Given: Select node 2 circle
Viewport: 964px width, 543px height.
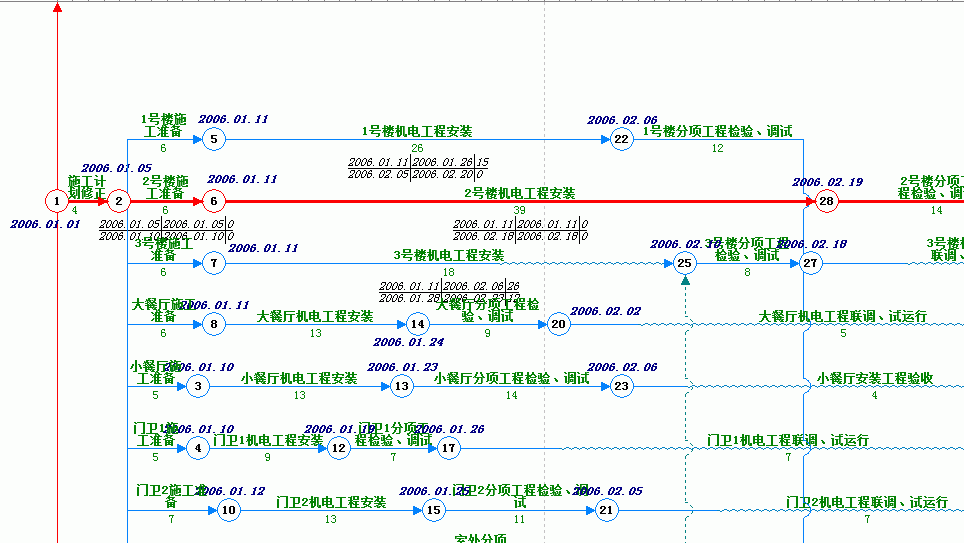Looking at the screenshot, I should click(x=119, y=201).
